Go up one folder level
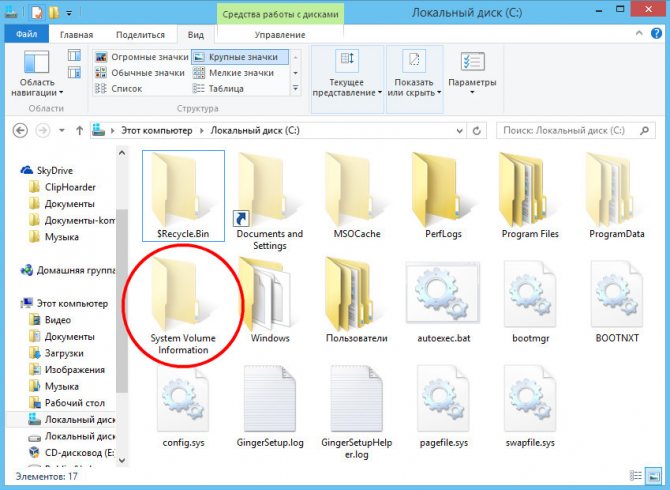This screenshot has width=670, height=490. coord(79,130)
